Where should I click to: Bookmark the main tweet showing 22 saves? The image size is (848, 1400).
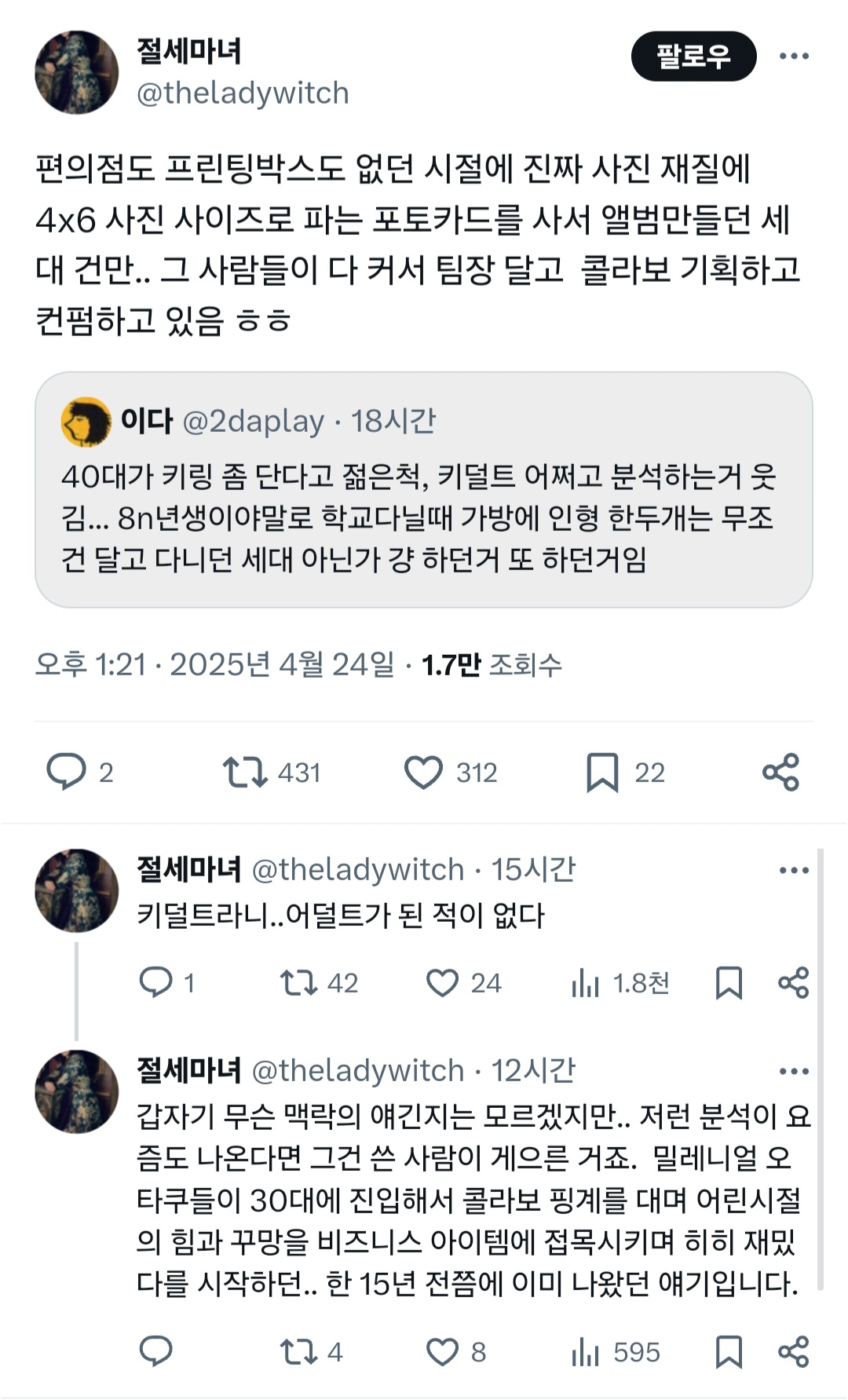pyautogui.click(x=602, y=772)
